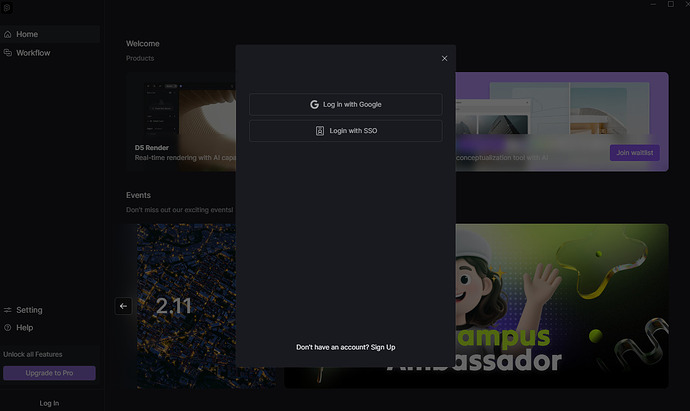
Task: Show previous event with the left arrow
Action: tap(123, 306)
